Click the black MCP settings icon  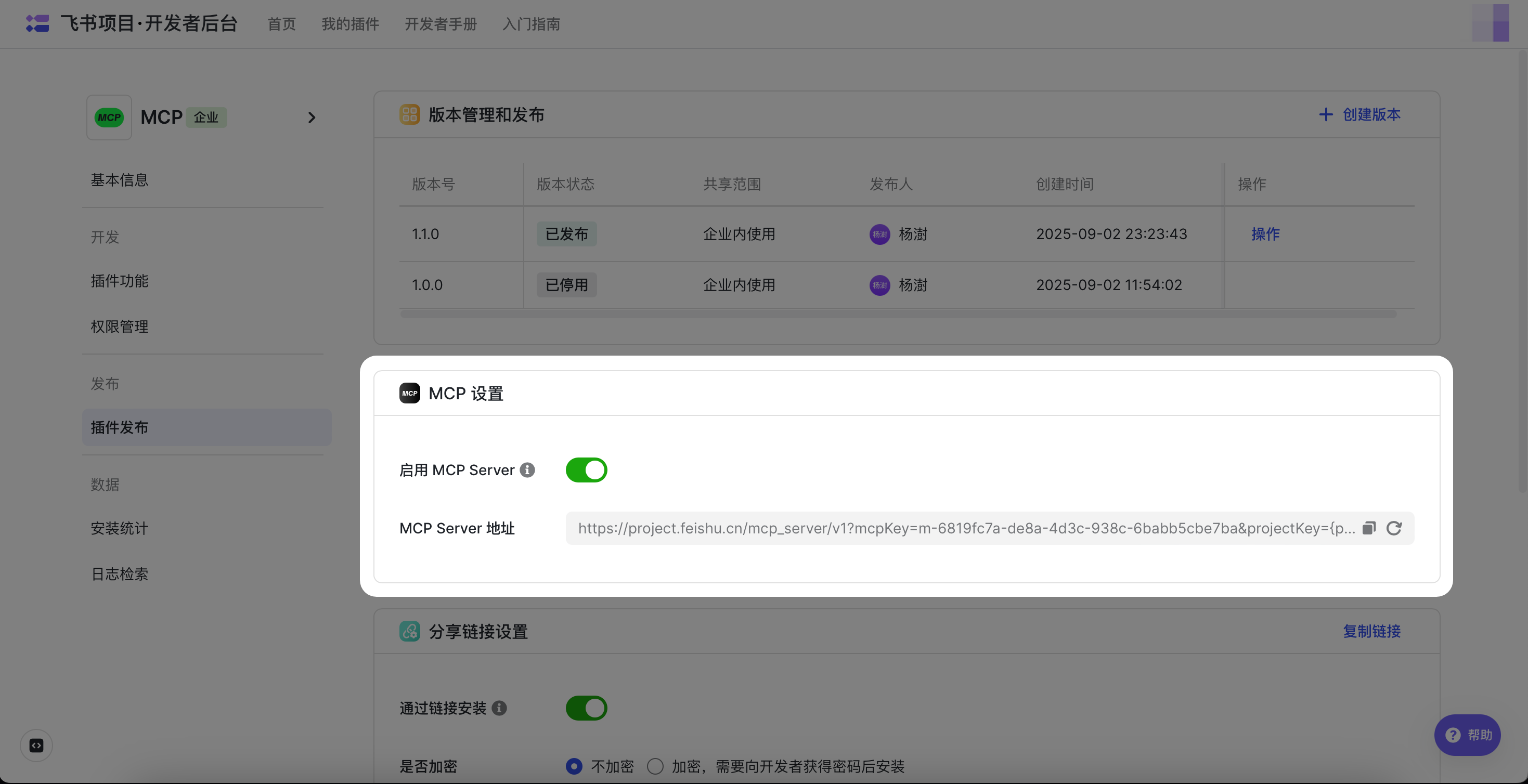[409, 393]
